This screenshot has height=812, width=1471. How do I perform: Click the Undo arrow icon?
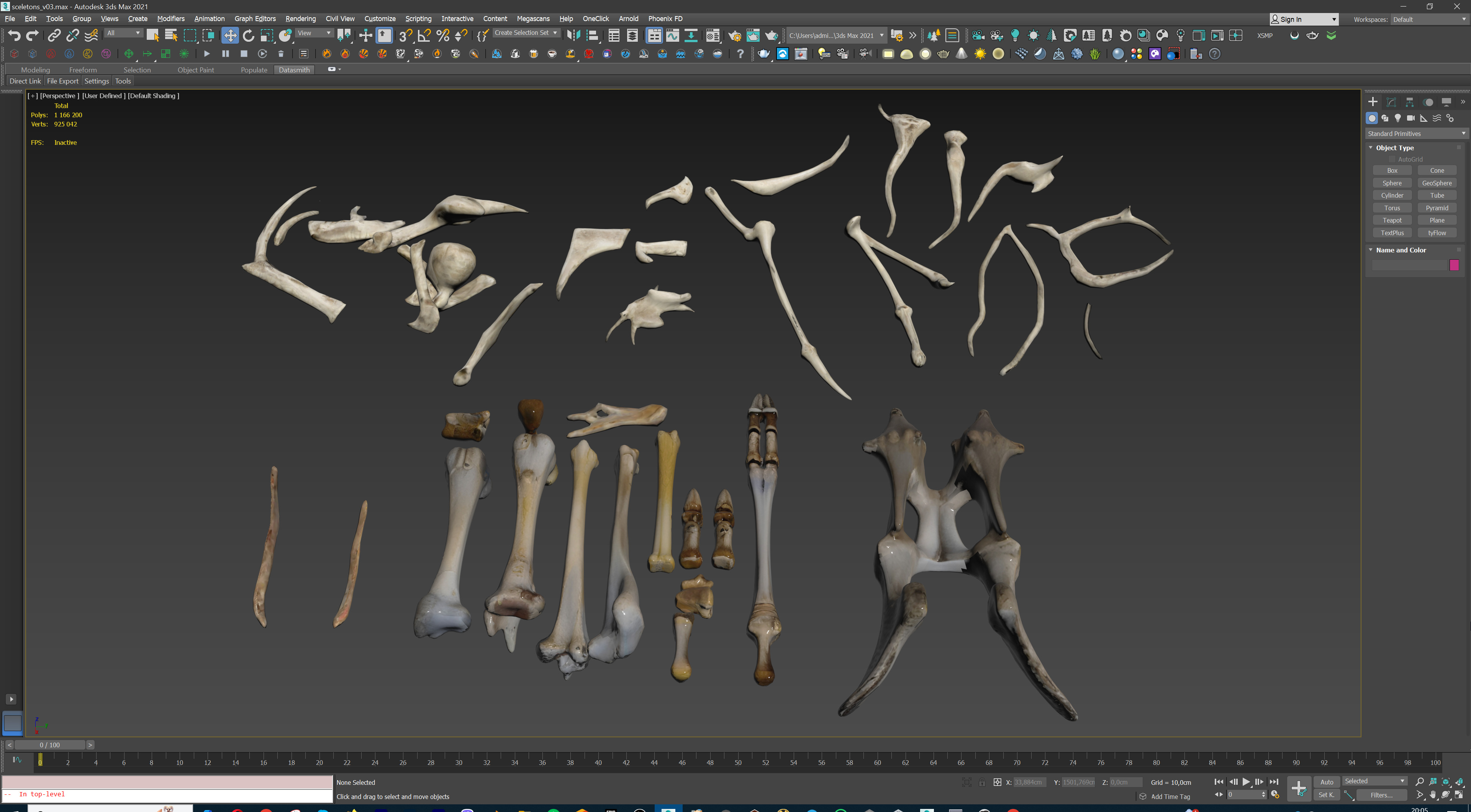14,35
